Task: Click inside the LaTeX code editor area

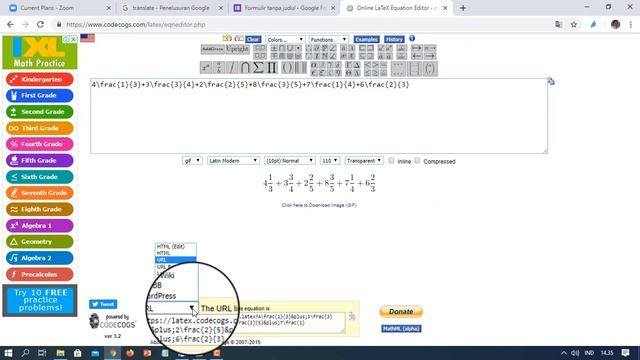Action: (x=319, y=116)
